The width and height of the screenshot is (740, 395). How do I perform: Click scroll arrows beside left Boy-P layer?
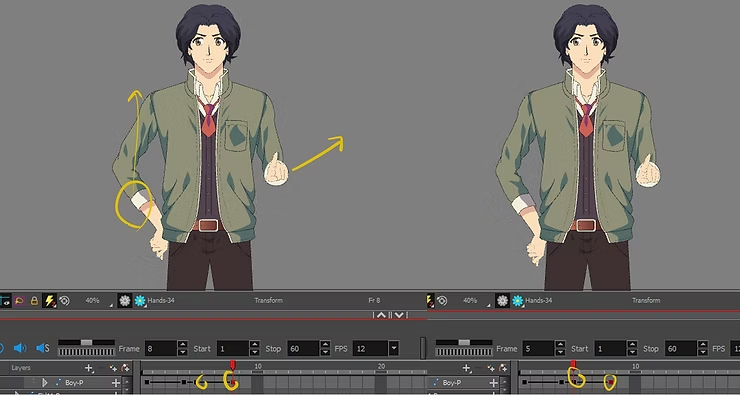(126, 383)
